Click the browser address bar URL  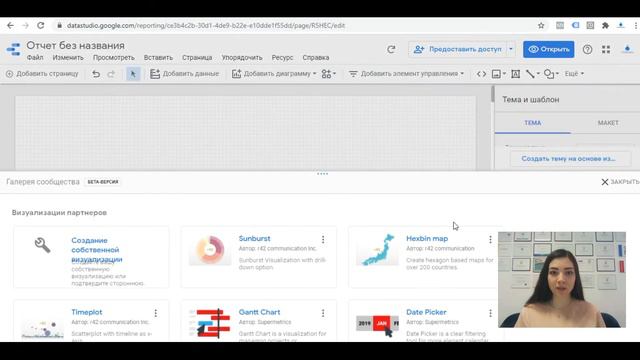[x=206, y=25]
